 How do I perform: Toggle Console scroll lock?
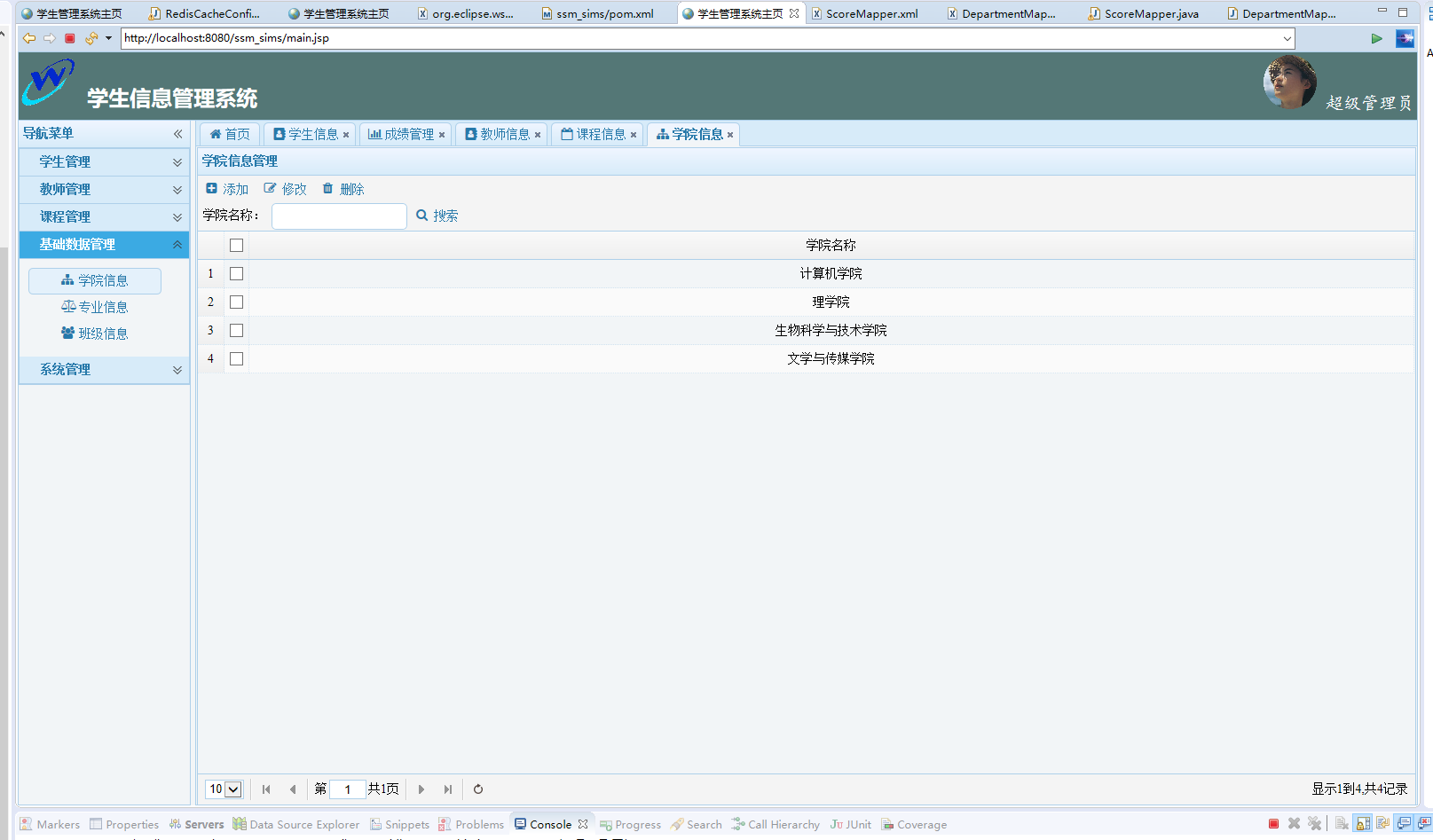pyautogui.click(x=1363, y=824)
